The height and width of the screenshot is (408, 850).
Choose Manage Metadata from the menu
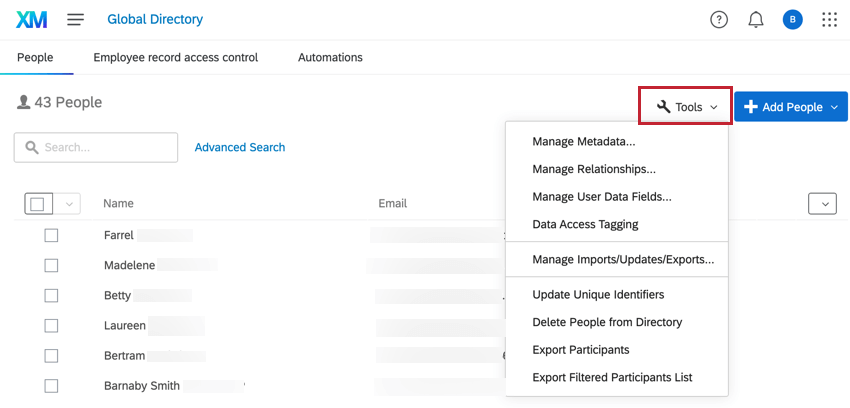[x=584, y=141]
